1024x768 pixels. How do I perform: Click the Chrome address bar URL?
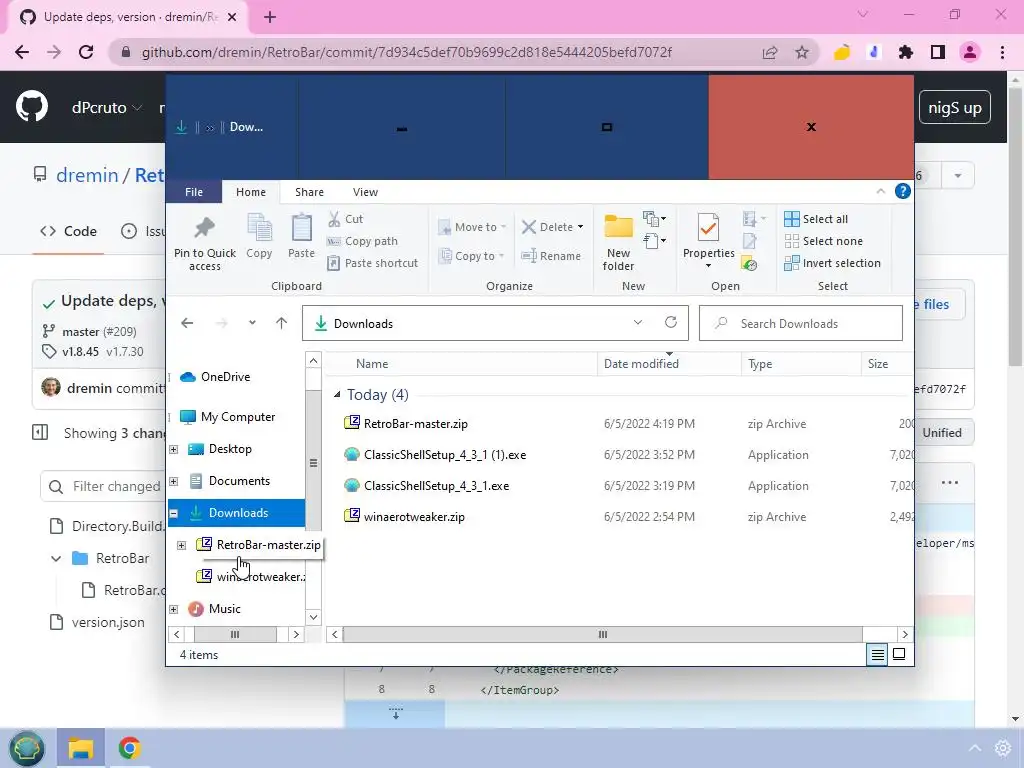click(x=406, y=52)
